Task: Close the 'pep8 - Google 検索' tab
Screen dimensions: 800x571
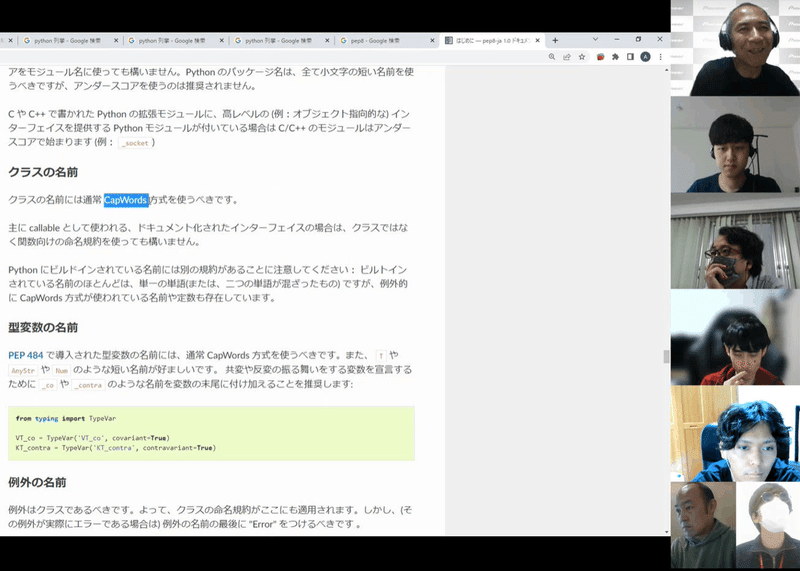Action: click(433, 40)
